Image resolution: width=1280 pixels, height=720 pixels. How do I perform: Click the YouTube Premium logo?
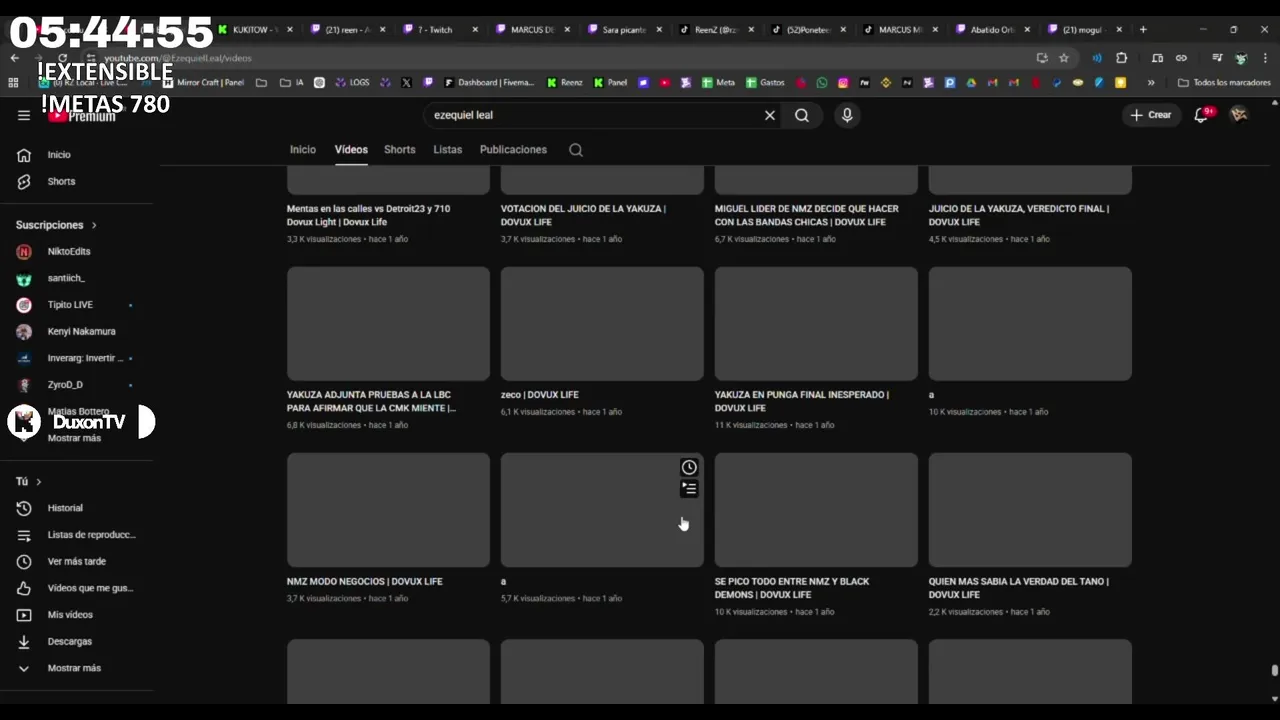[82, 116]
